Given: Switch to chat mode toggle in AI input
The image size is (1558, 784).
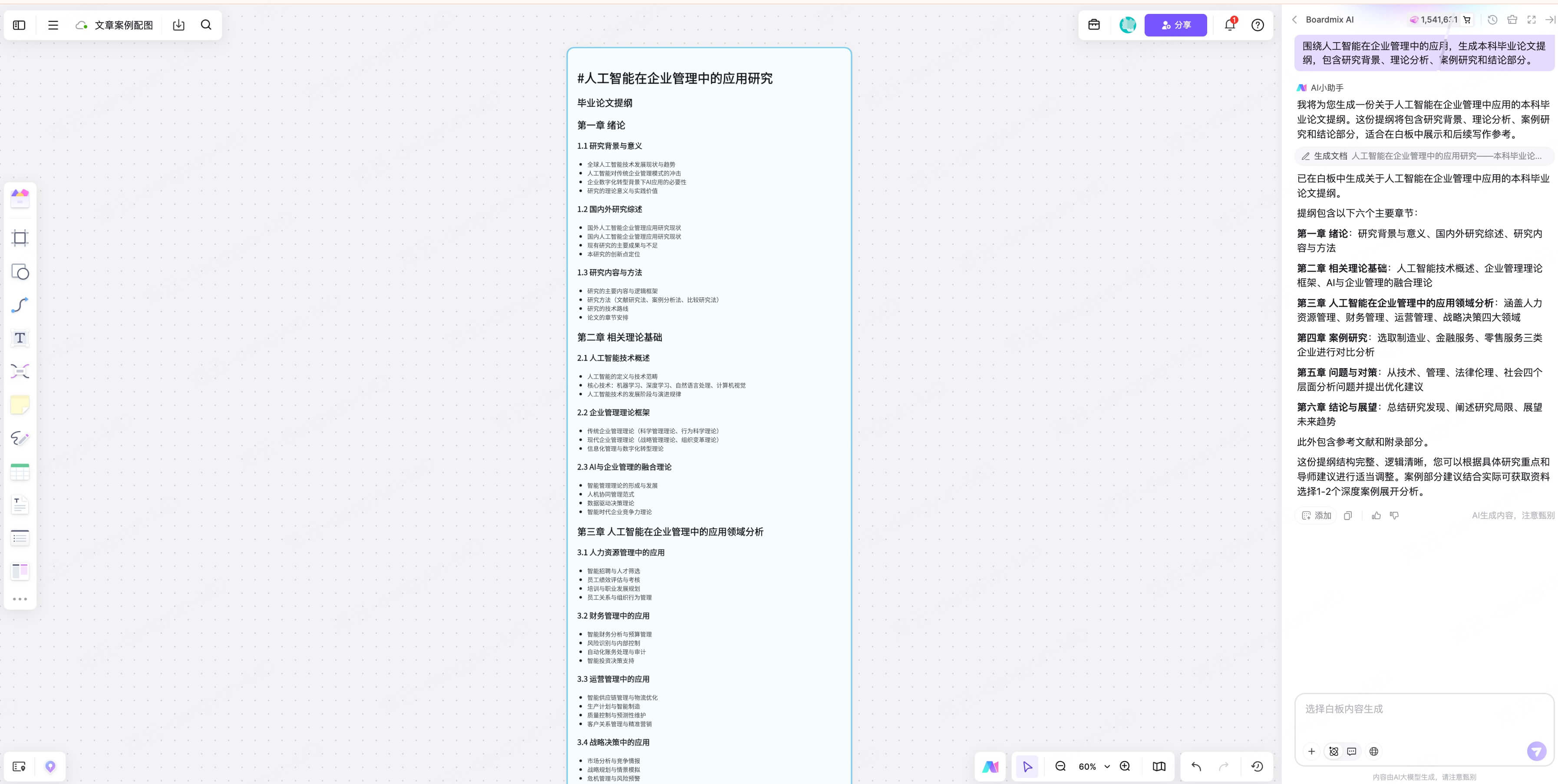Looking at the screenshot, I should coord(1352,751).
